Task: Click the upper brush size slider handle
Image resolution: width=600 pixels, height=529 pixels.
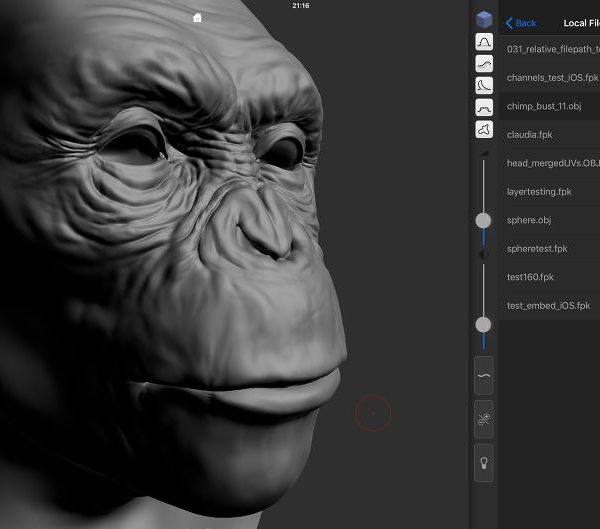Action: click(x=483, y=220)
